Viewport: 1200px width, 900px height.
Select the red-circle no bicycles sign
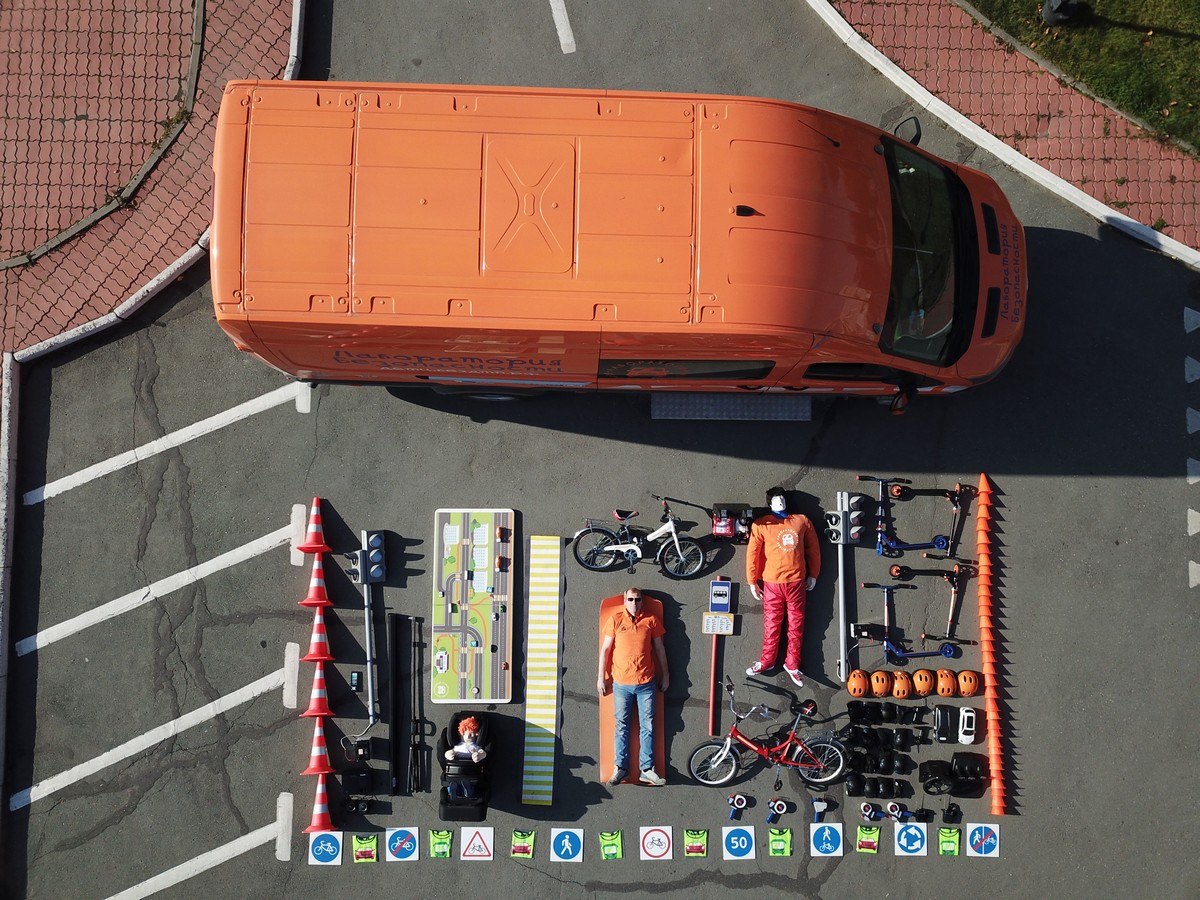(656, 843)
